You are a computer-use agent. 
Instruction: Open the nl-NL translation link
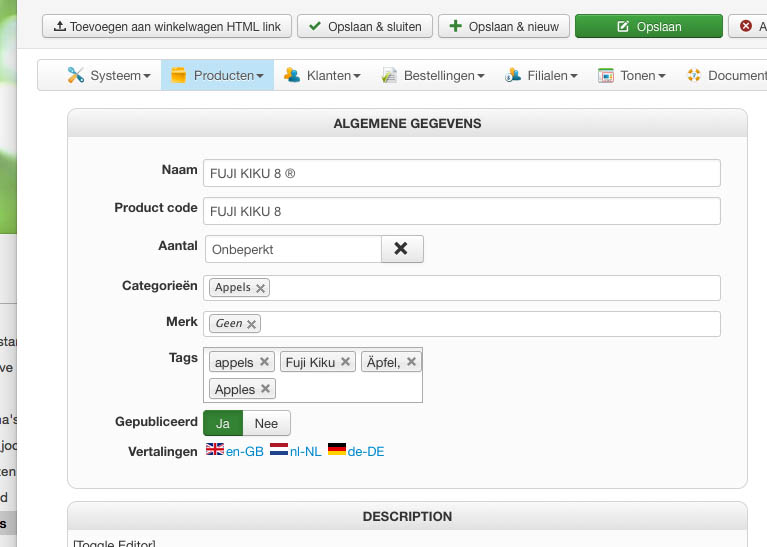[x=306, y=451]
